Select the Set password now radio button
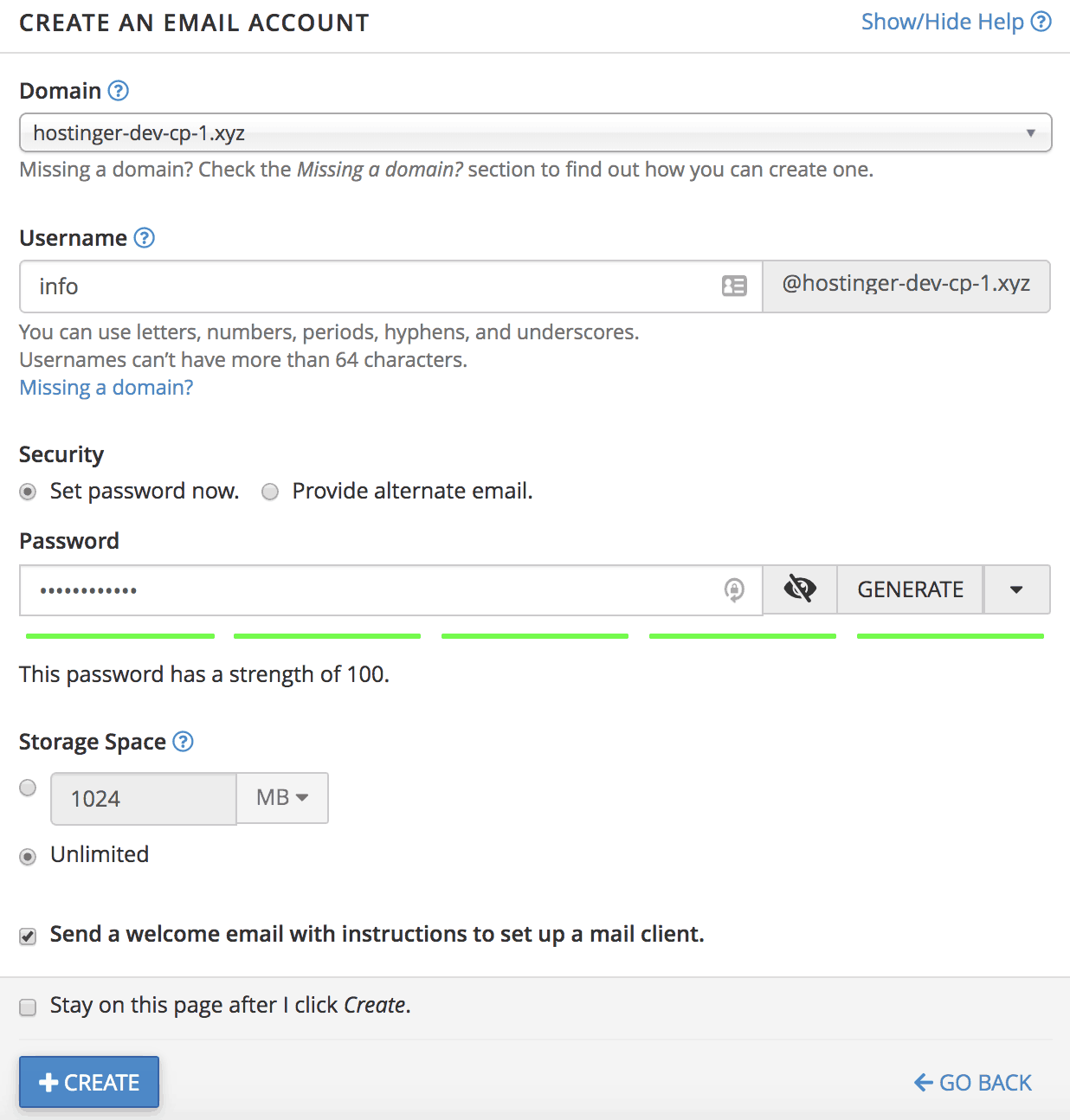Image resolution: width=1070 pixels, height=1120 pixels. (29, 492)
